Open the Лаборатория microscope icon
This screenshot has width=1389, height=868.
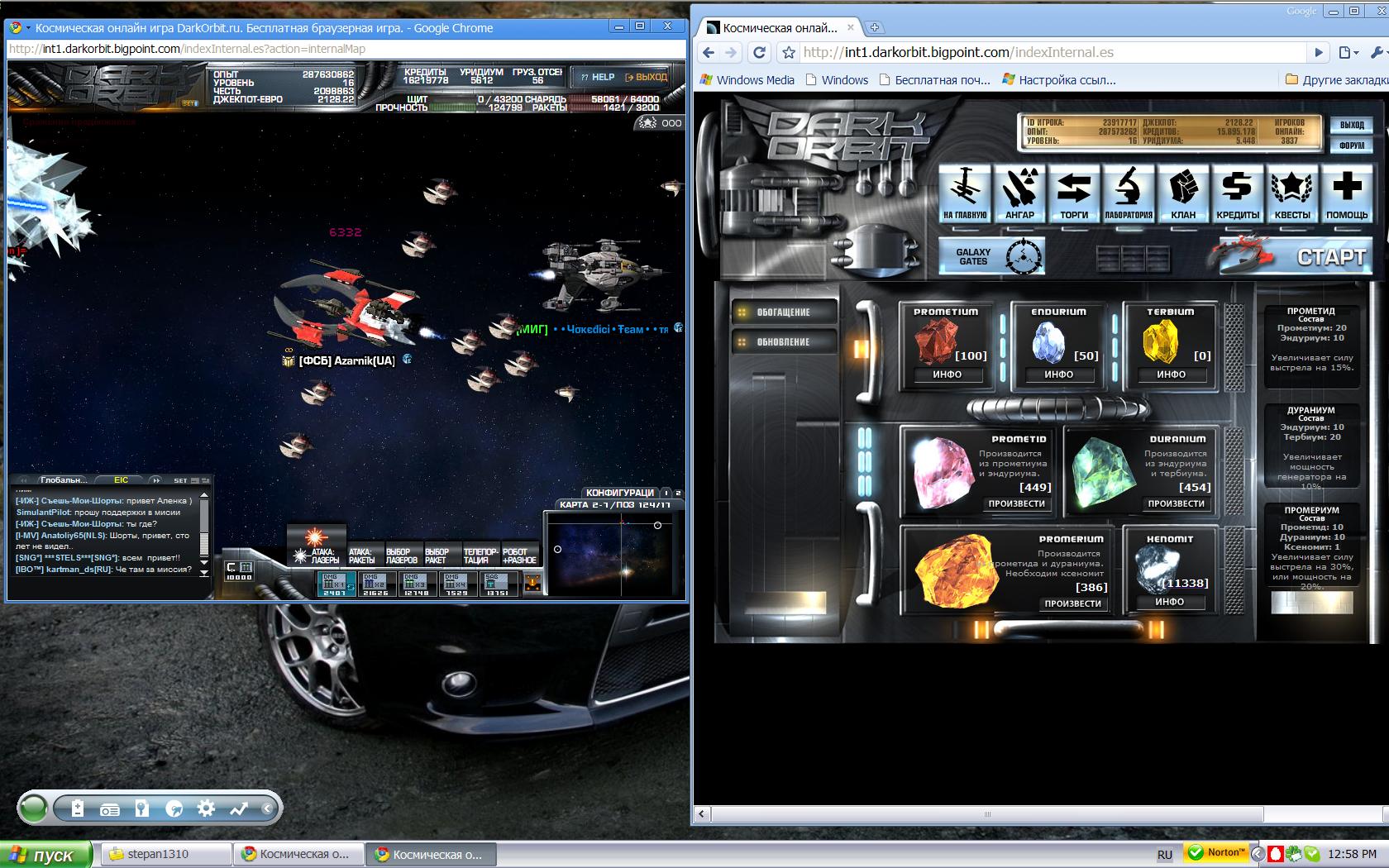[1129, 193]
